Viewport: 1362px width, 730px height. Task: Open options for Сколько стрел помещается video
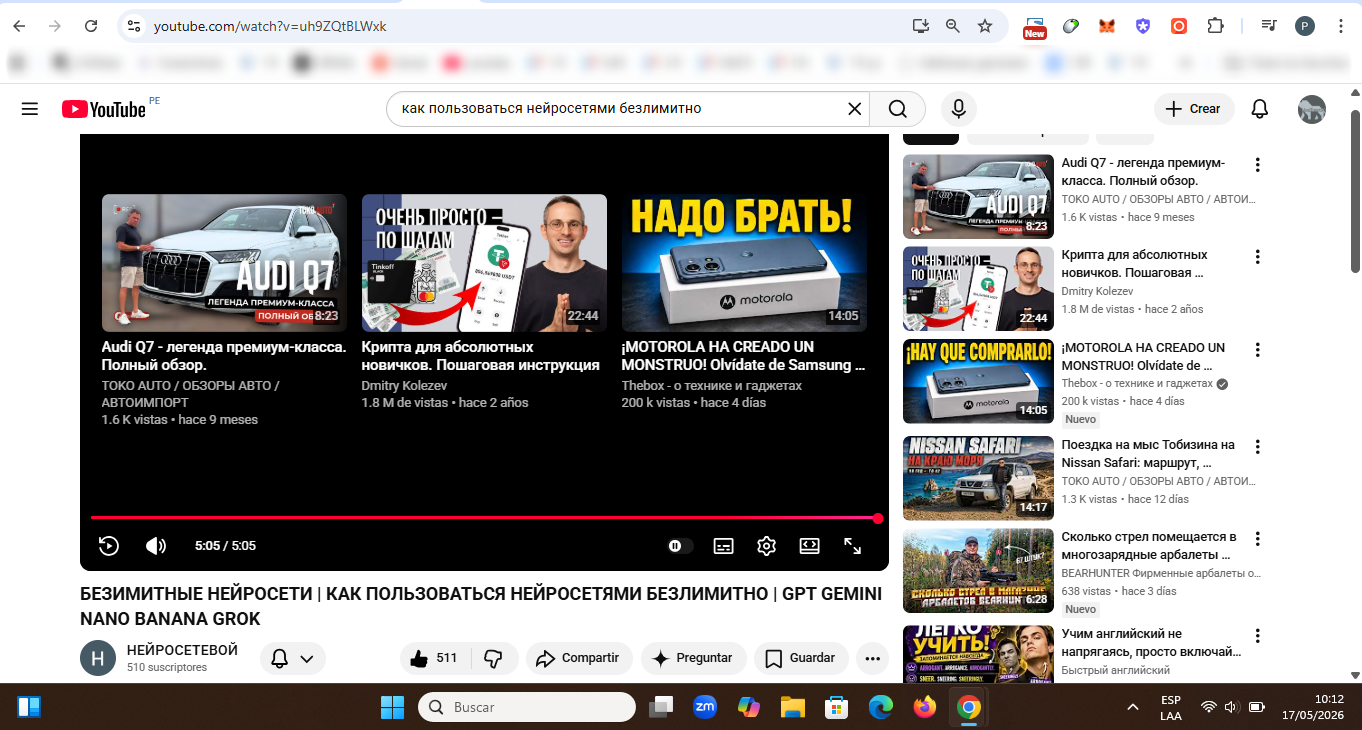point(1258,539)
